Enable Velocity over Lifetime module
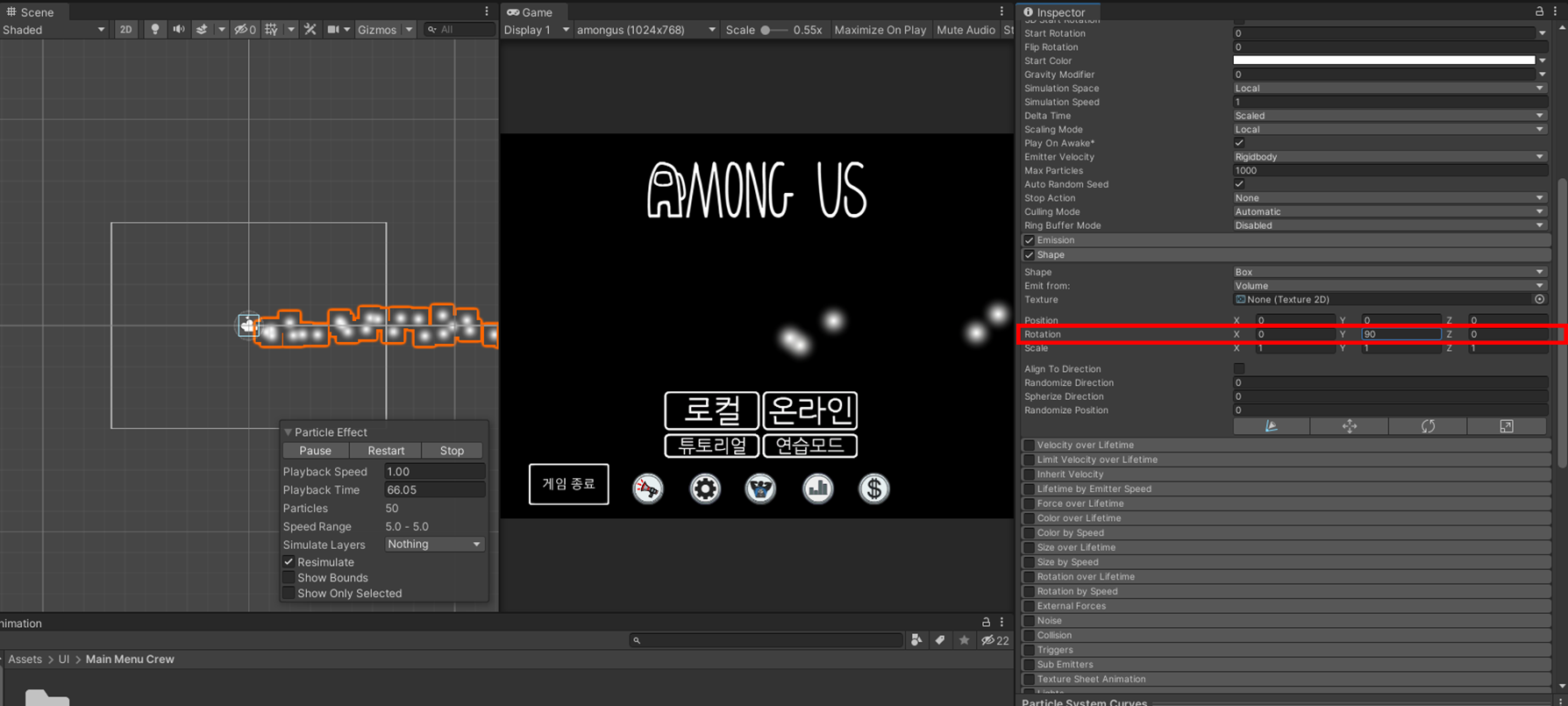 click(1030, 446)
